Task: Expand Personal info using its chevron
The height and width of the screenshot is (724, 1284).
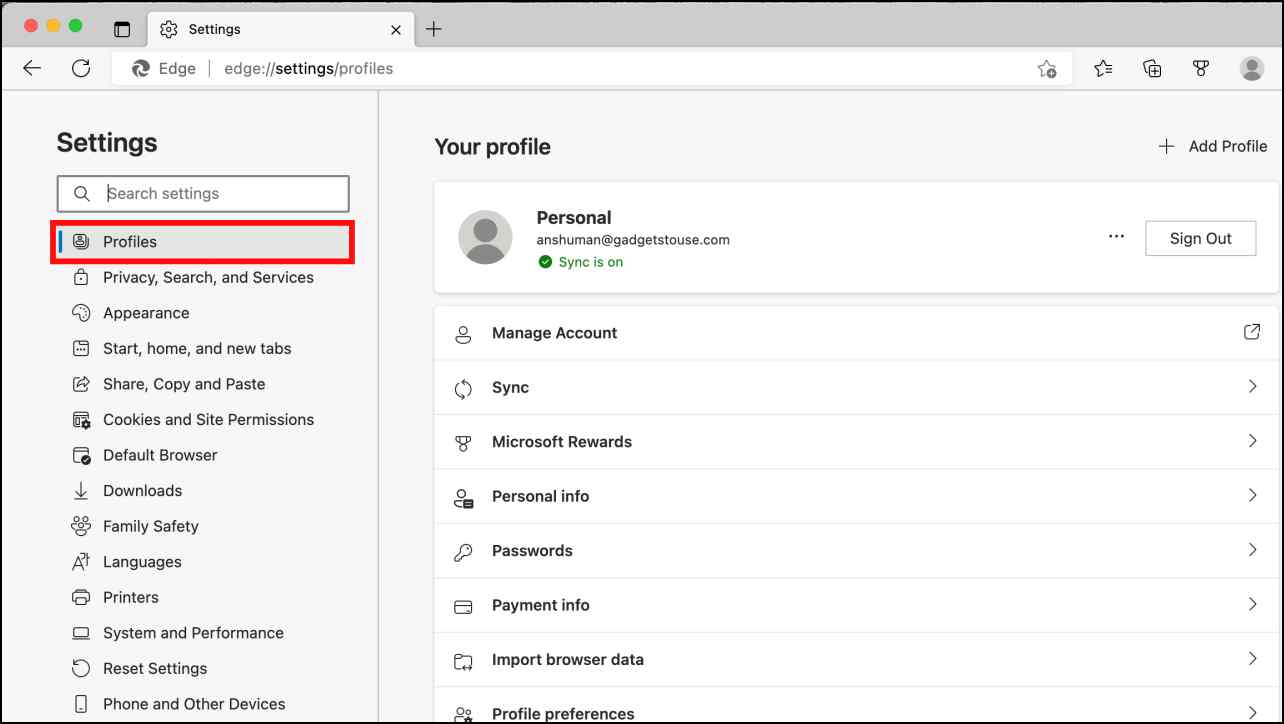Action: [1252, 495]
